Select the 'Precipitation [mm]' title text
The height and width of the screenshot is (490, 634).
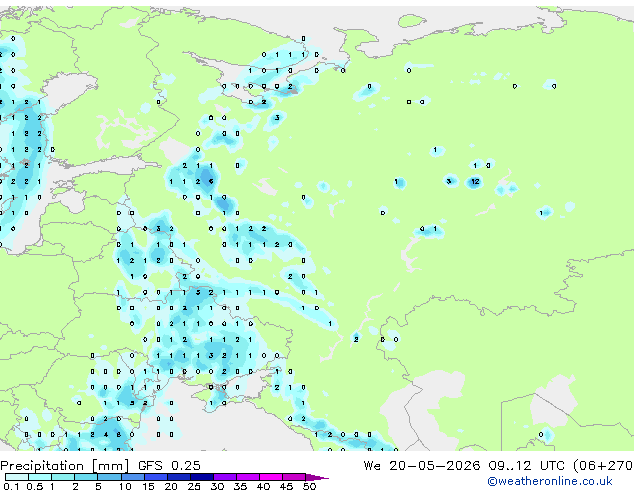(64, 466)
